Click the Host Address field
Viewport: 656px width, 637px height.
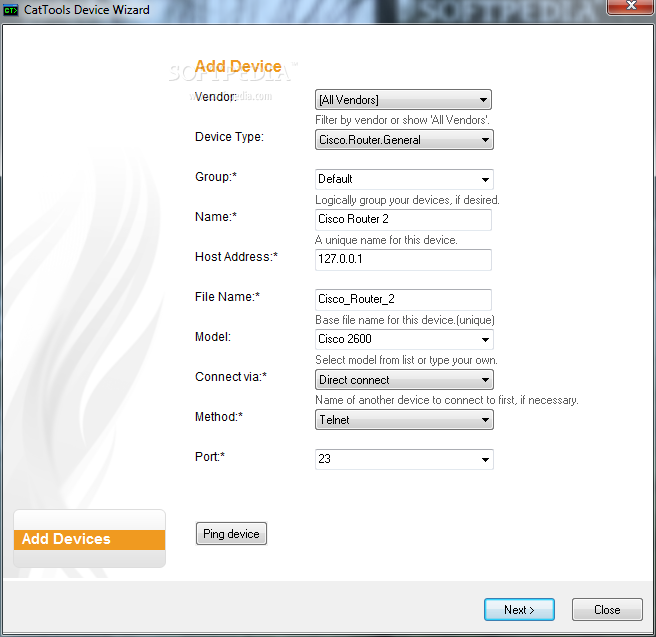point(403,260)
